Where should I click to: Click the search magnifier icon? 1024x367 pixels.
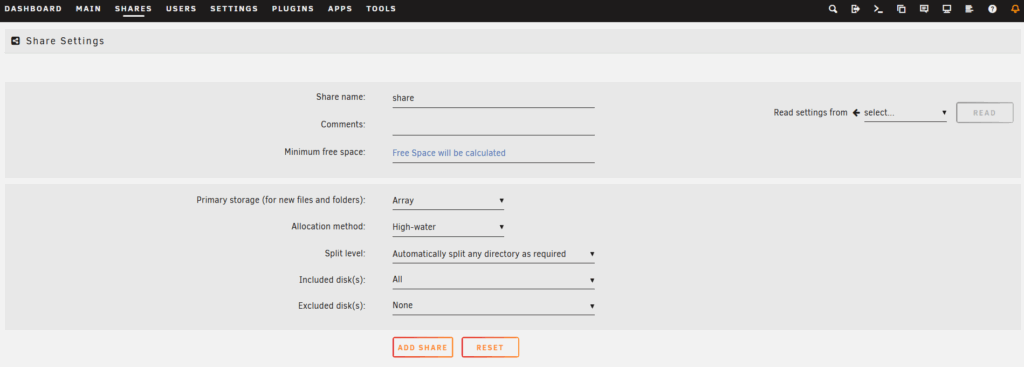[x=833, y=9]
